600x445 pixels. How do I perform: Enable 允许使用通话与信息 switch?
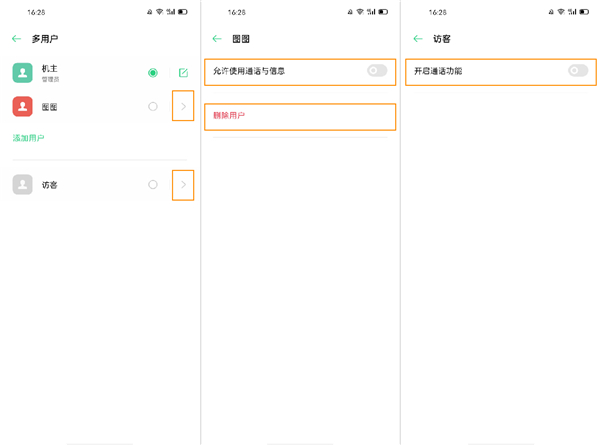376,71
